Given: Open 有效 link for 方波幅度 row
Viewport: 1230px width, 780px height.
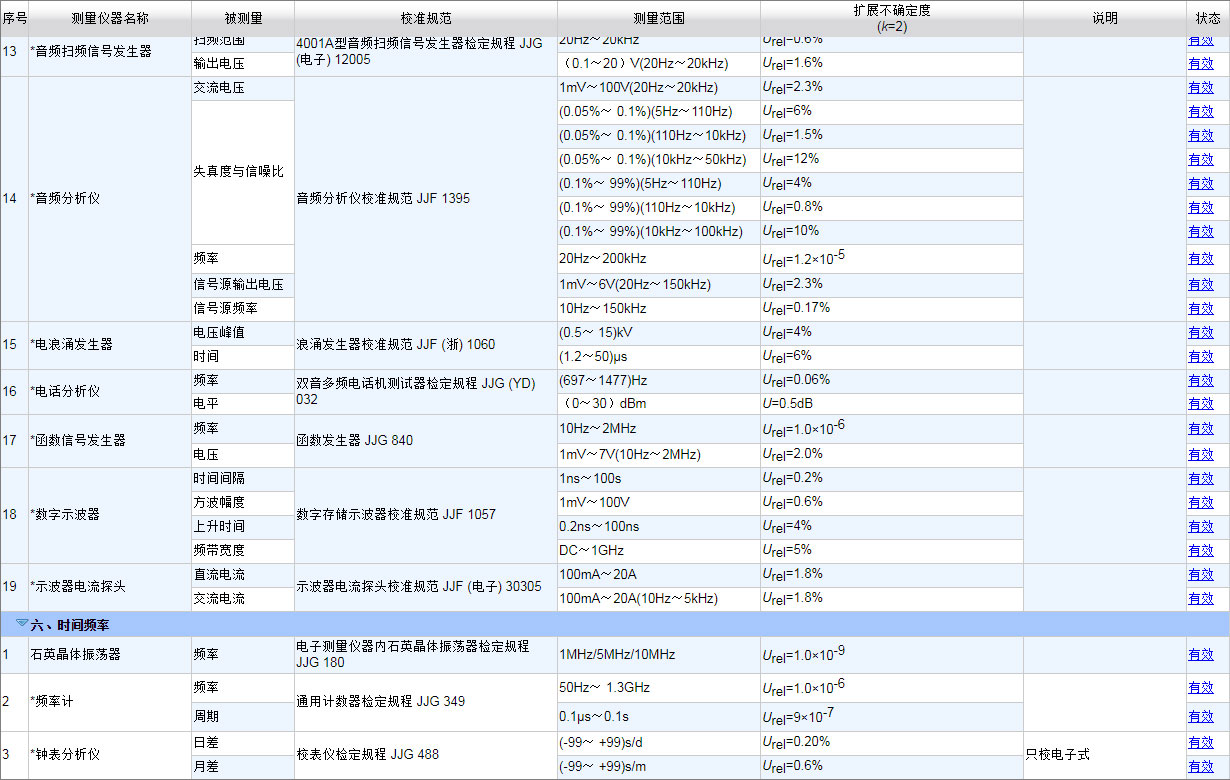Looking at the screenshot, I should [x=1200, y=503].
